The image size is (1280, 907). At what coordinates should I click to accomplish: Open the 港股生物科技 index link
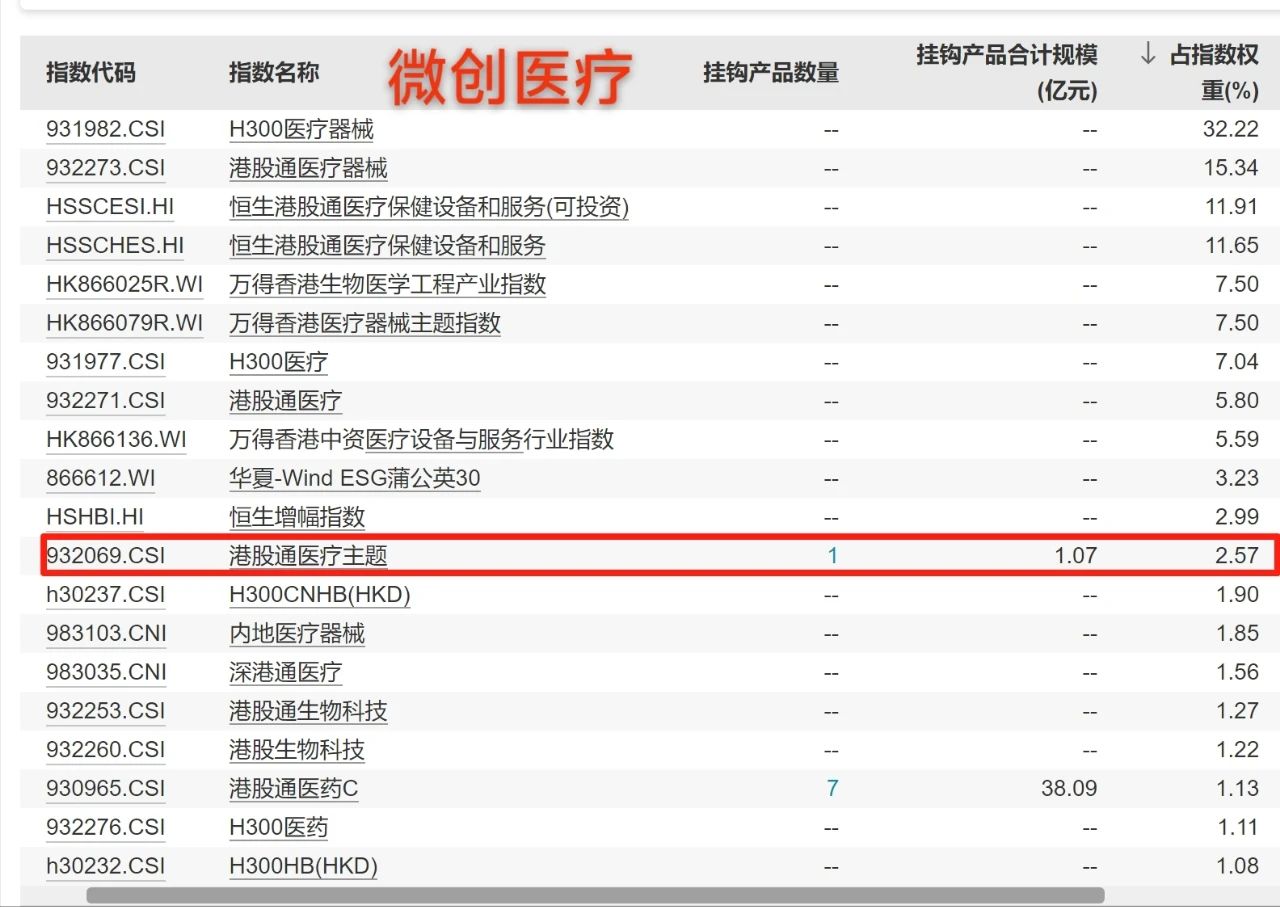297,749
